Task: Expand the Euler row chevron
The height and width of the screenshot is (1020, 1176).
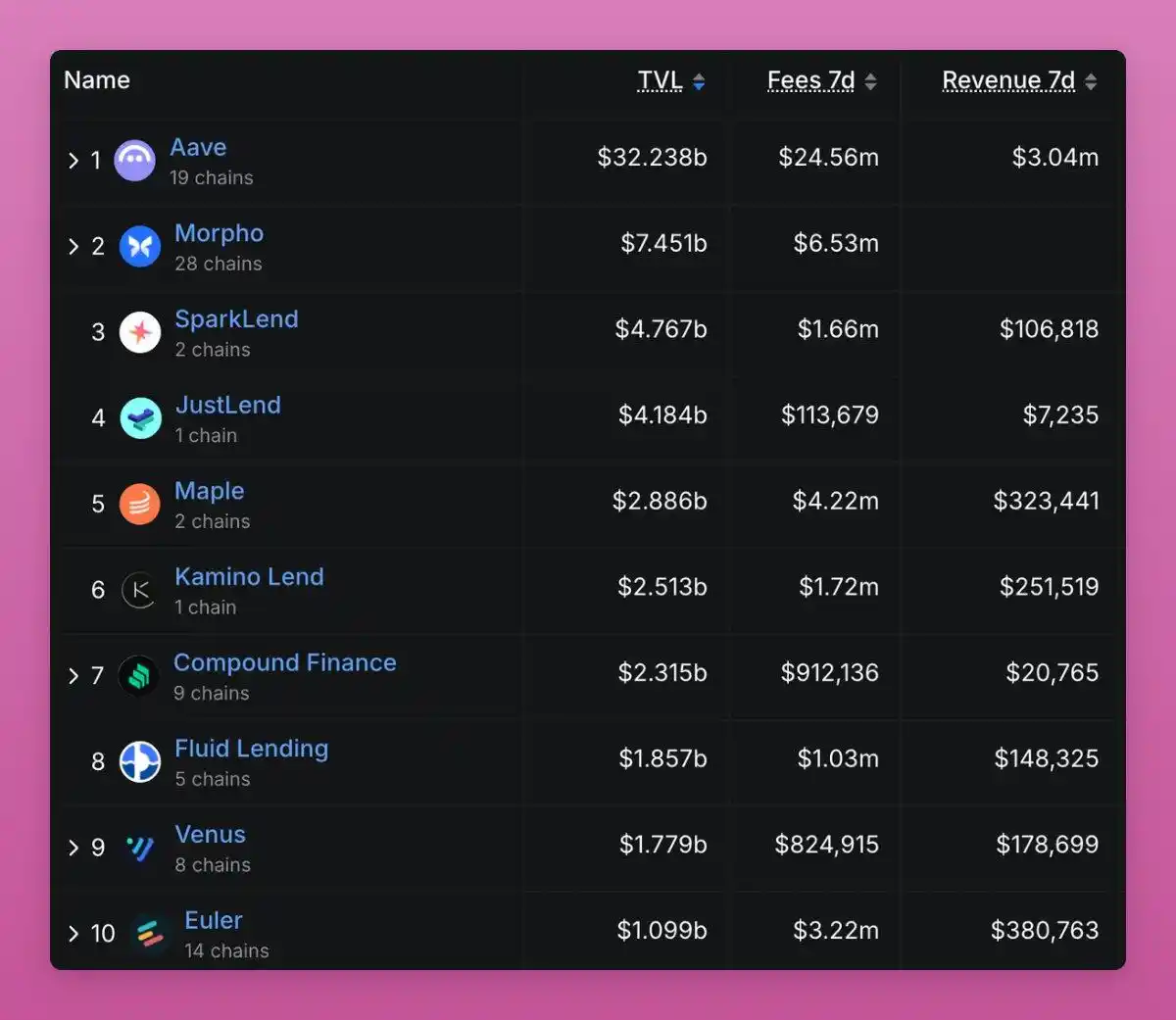Action: pyautogui.click(x=73, y=932)
